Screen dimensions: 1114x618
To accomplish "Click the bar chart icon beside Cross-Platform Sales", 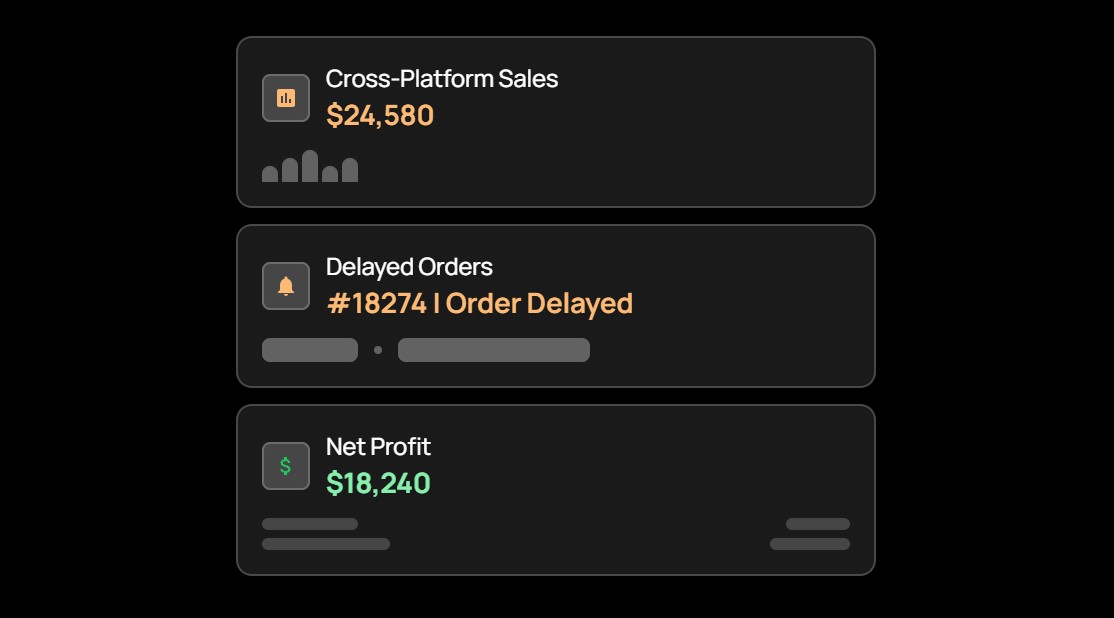I will (x=286, y=98).
